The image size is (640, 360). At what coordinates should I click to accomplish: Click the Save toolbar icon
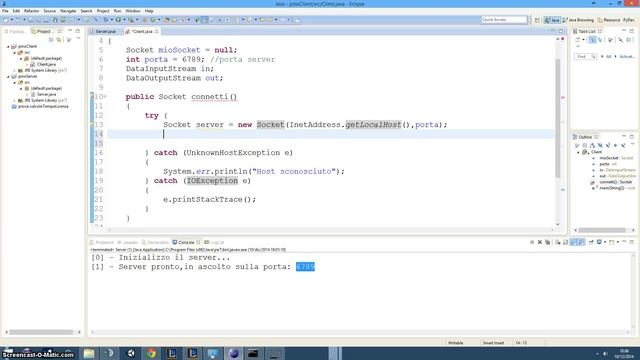click(30, 20)
